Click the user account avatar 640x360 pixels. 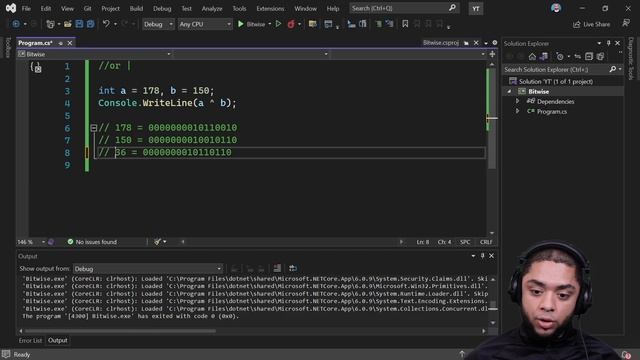click(556, 8)
